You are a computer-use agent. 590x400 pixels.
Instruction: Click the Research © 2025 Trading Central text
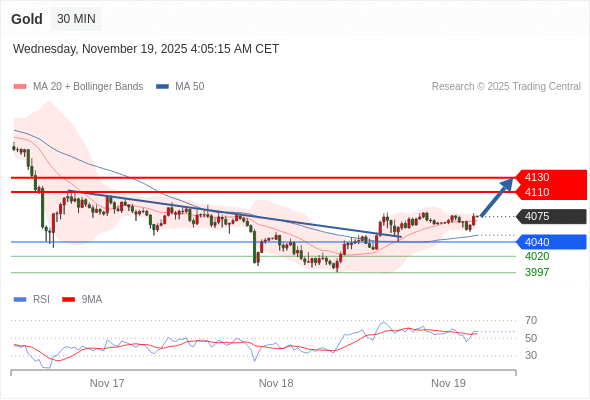(506, 87)
